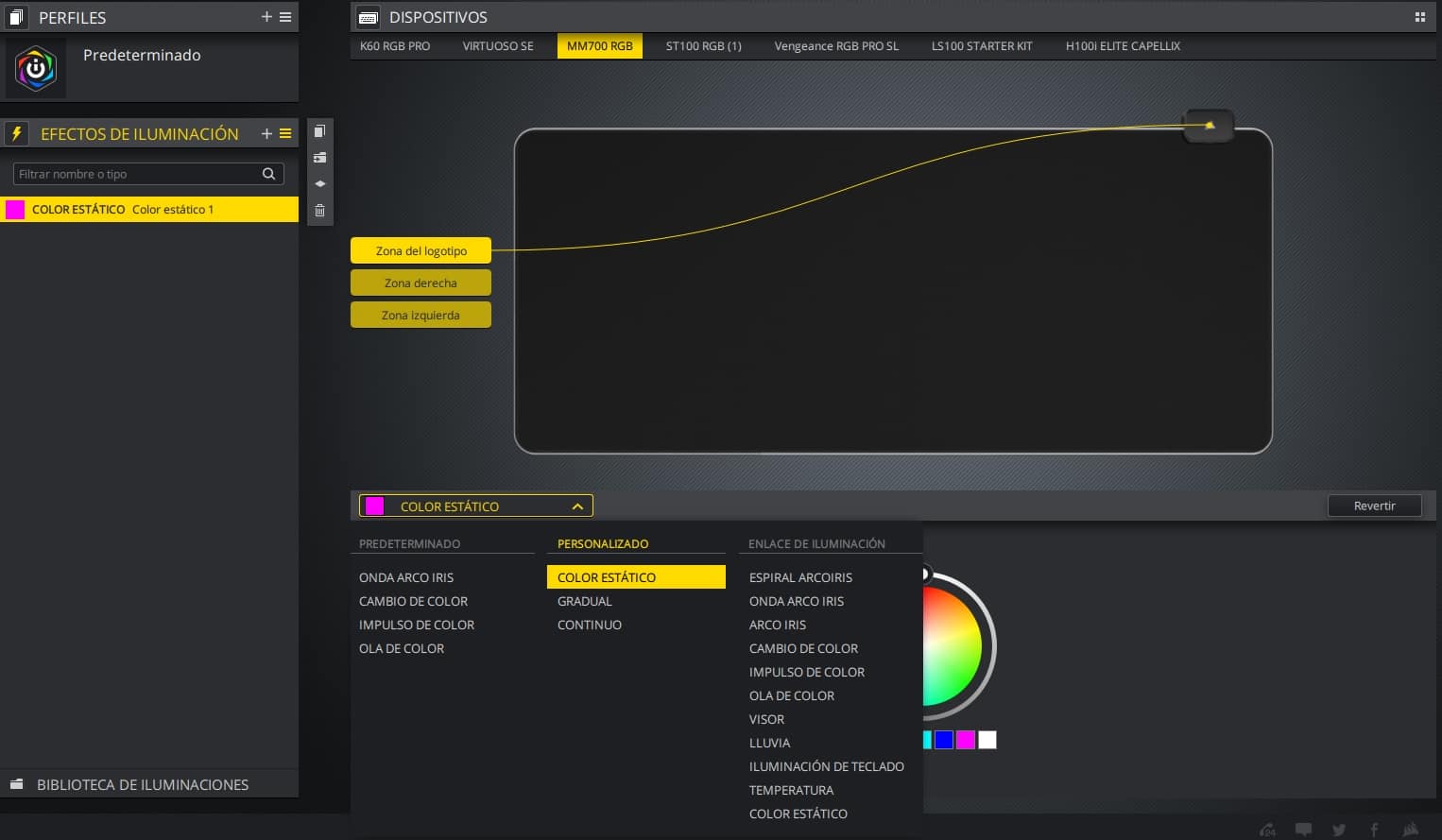Choose ARCO IRIS lighting link effect
This screenshot has height=840, width=1442.
pos(778,625)
